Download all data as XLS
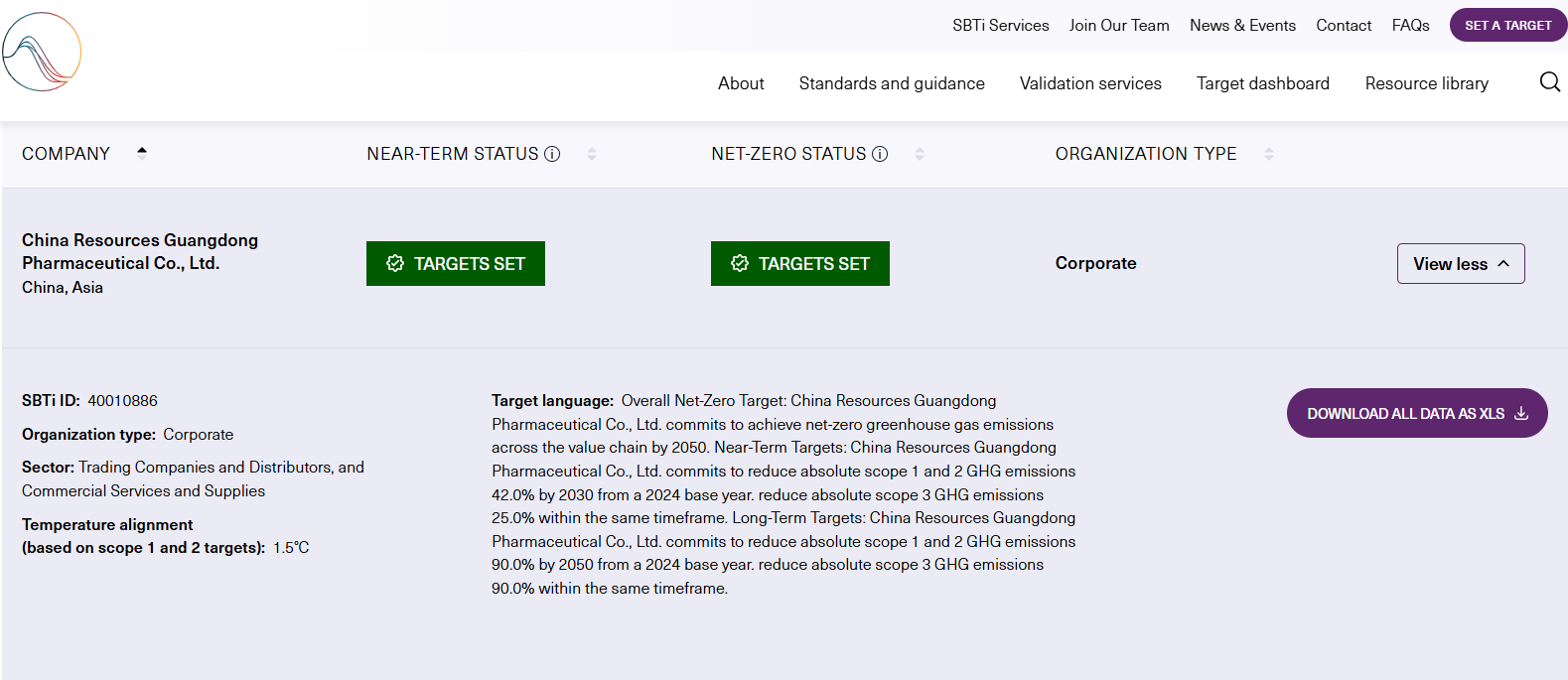This screenshot has width=1568, height=680. [x=1416, y=413]
